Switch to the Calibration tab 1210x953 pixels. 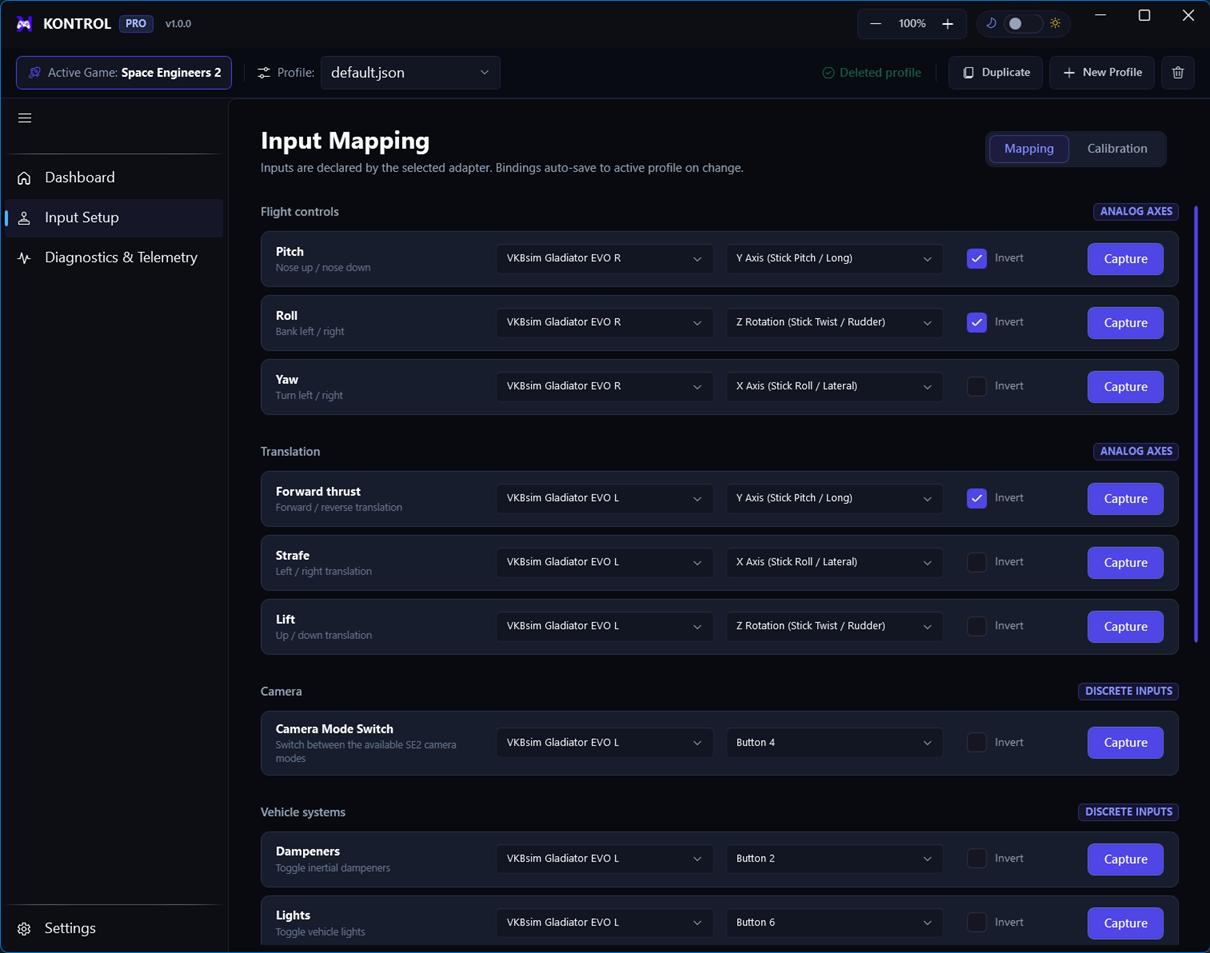pyautogui.click(x=1117, y=149)
